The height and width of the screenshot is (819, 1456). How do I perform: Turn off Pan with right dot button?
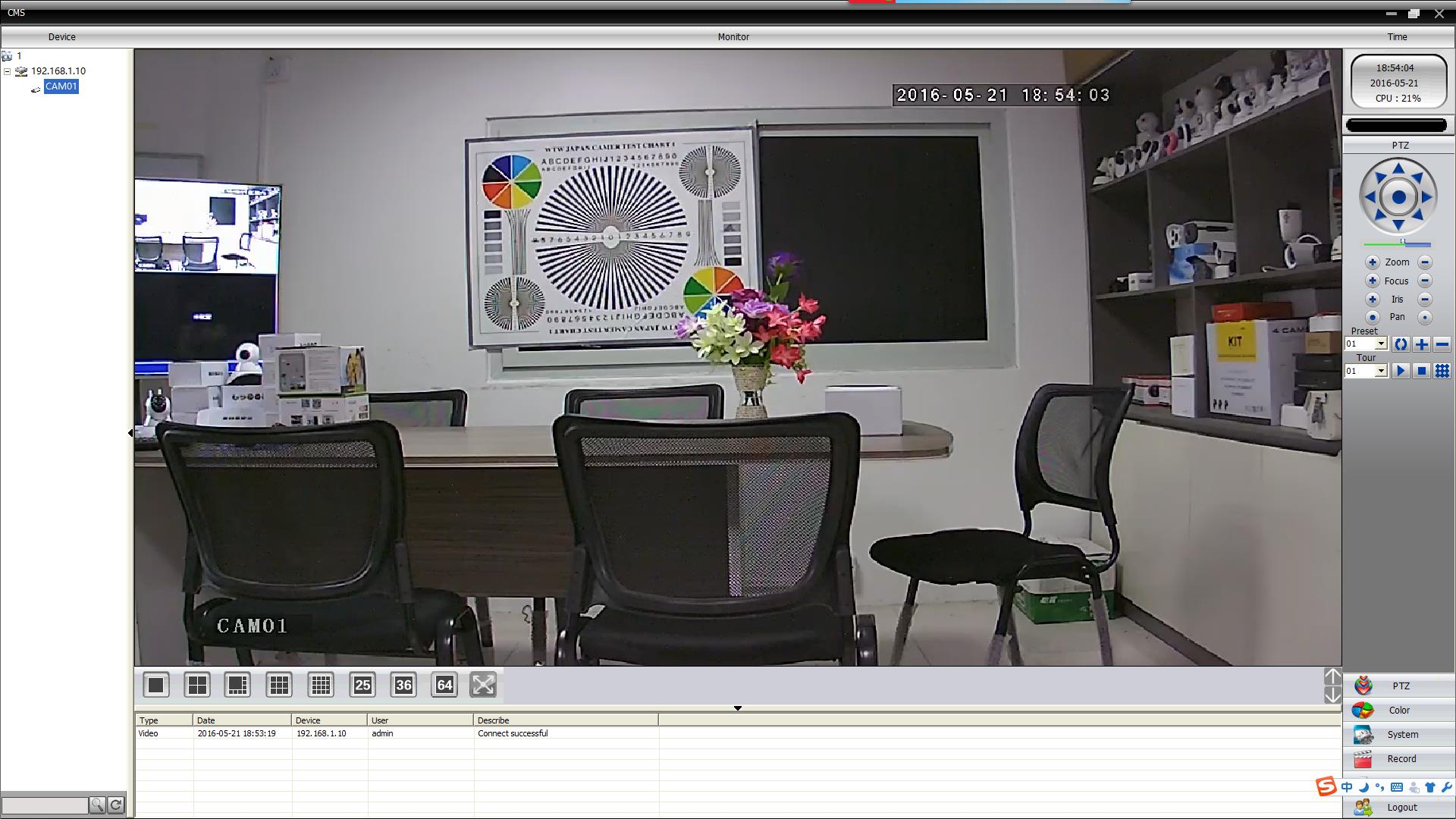pos(1425,317)
